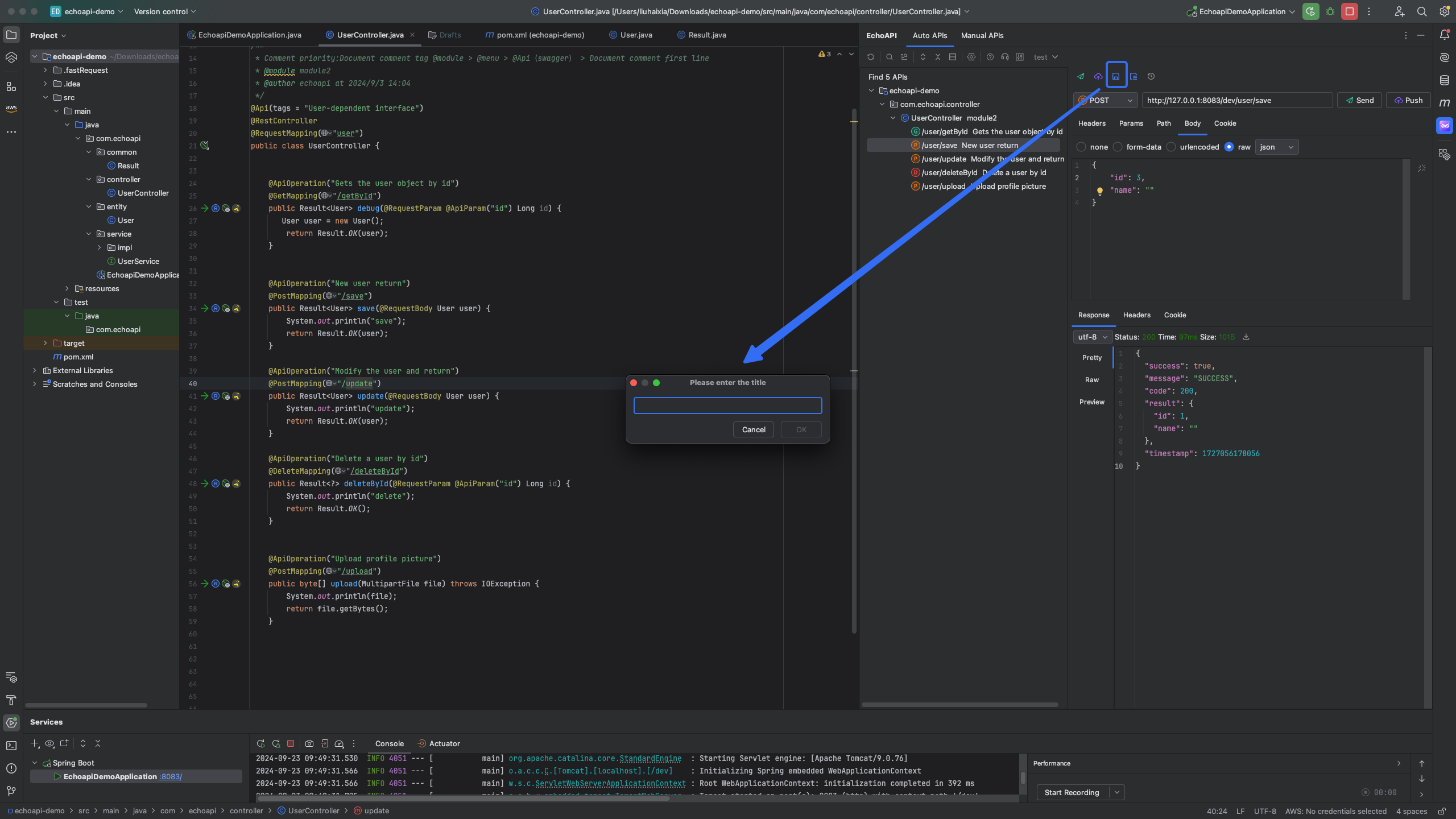Viewport: 1456px width, 819px height.
Task: Click the red Stop application button in top toolbar
Action: 1349,11
